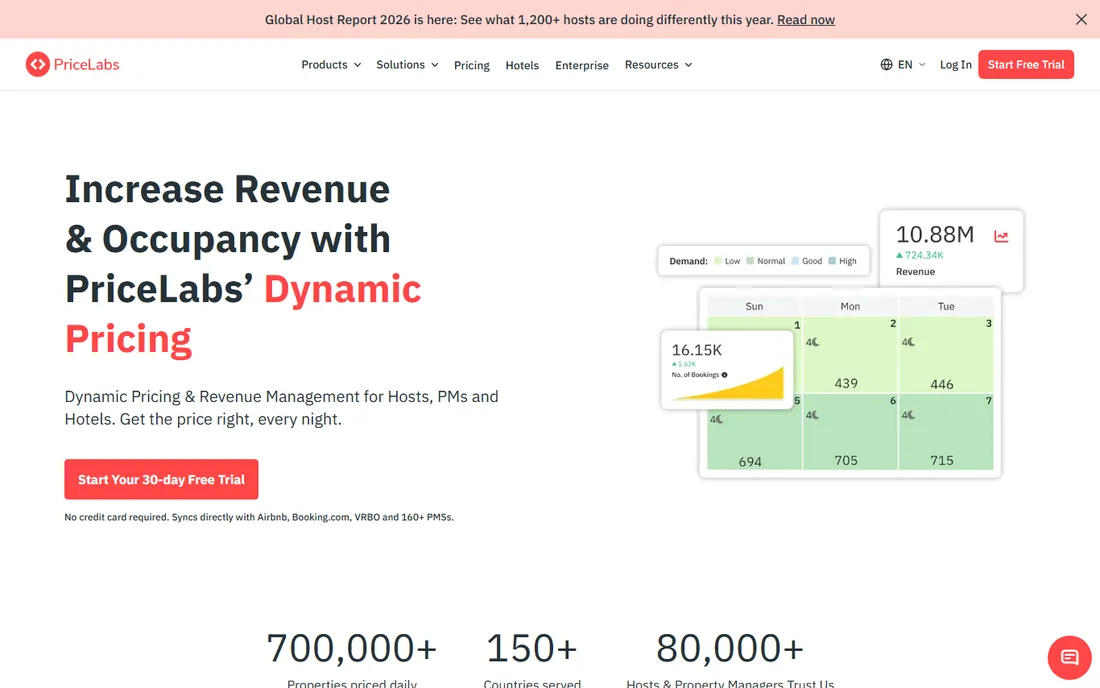Click the moon icon in day 7 cell
Viewport: 1100px width, 688px height.
[x=911, y=415]
